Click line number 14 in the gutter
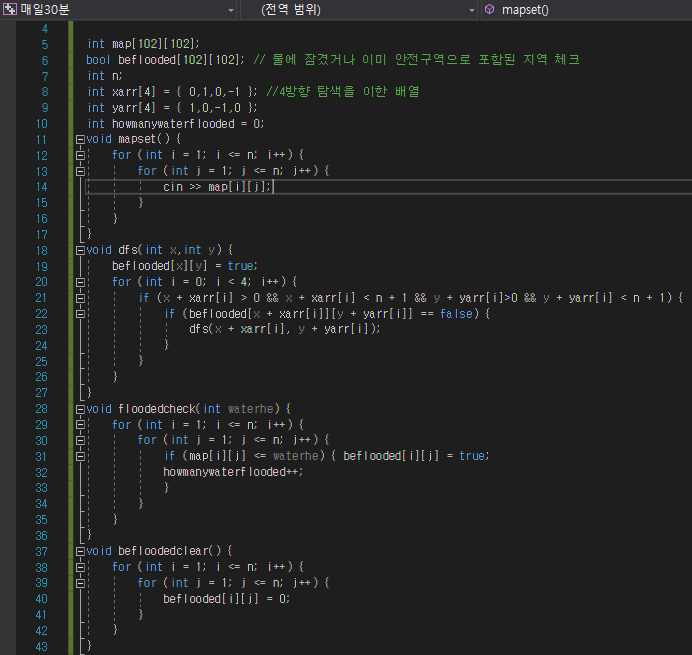This screenshot has width=692, height=655. 41,187
